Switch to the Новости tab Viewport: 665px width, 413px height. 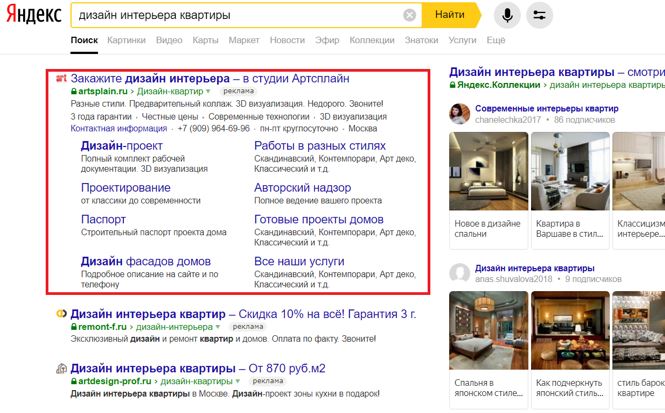[x=287, y=40]
